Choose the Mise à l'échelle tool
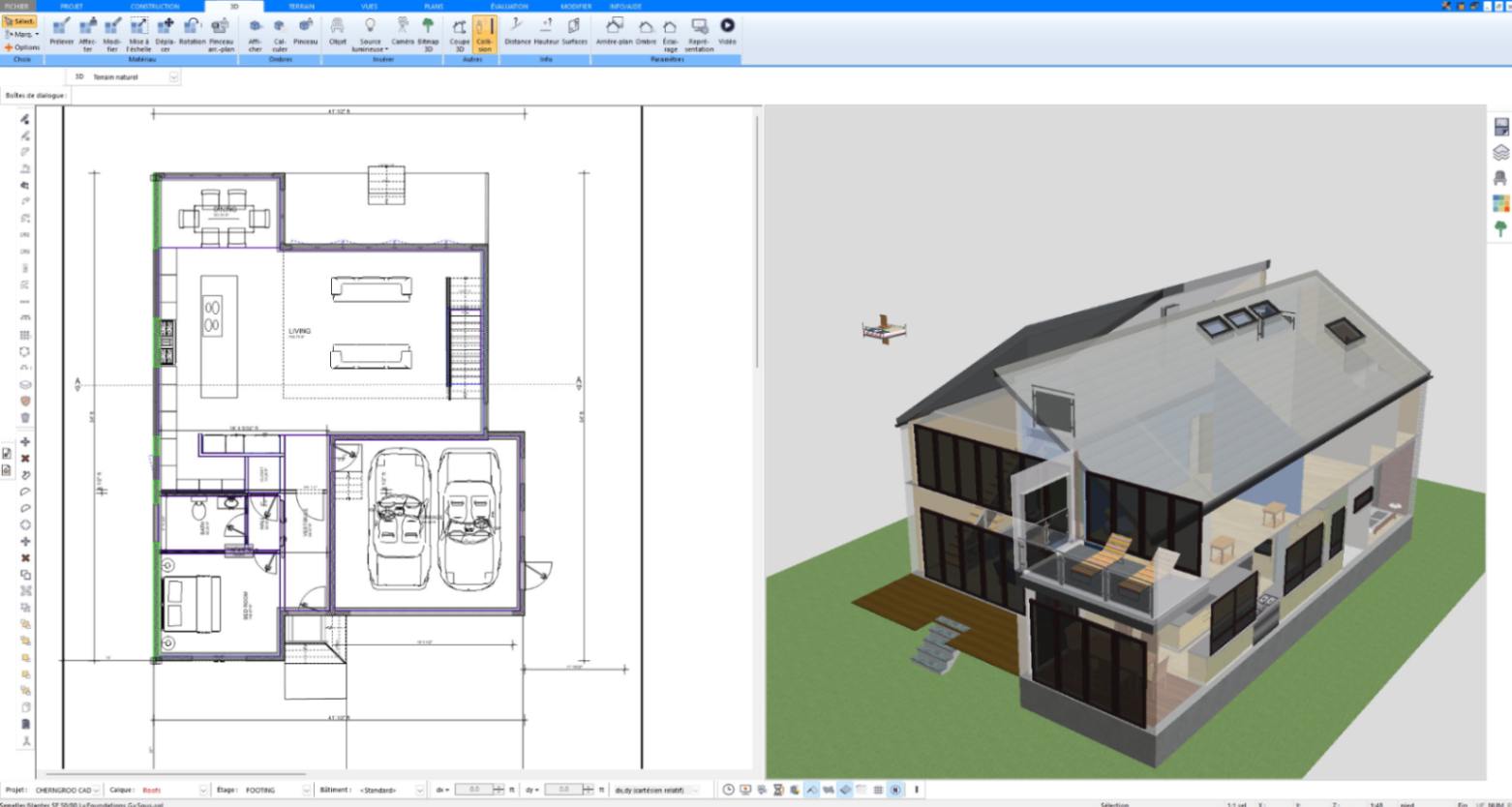The width and height of the screenshot is (1512, 807). pos(139,33)
